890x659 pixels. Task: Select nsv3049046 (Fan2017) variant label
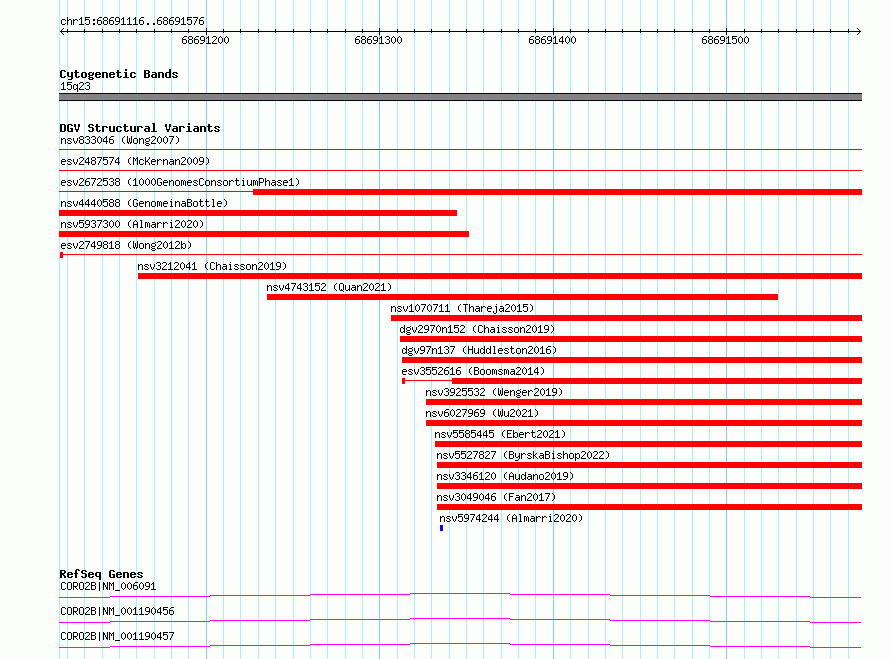click(x=496, y=497)
